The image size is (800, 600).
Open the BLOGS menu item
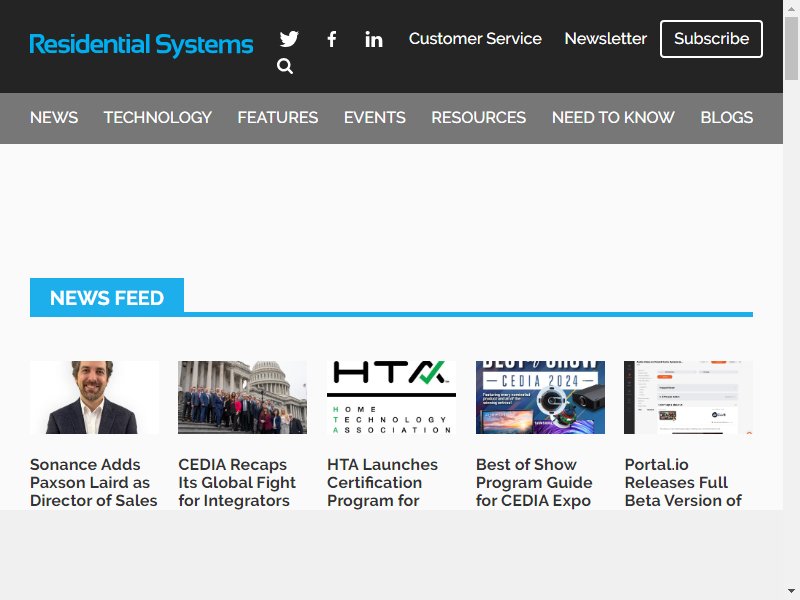[x=727, y=117]
